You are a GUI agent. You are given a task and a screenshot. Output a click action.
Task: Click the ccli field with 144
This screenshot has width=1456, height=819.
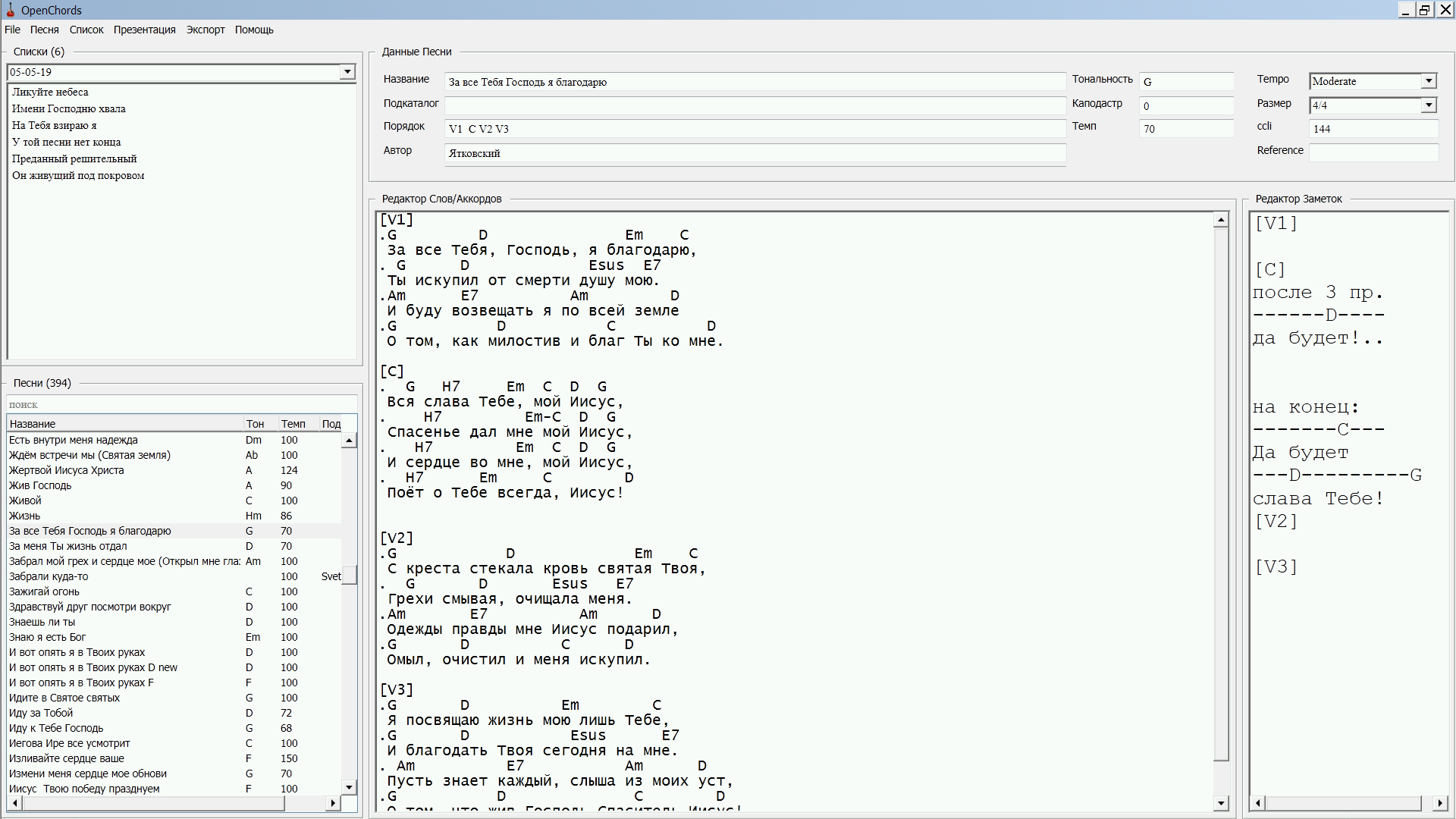point(1373,129)
